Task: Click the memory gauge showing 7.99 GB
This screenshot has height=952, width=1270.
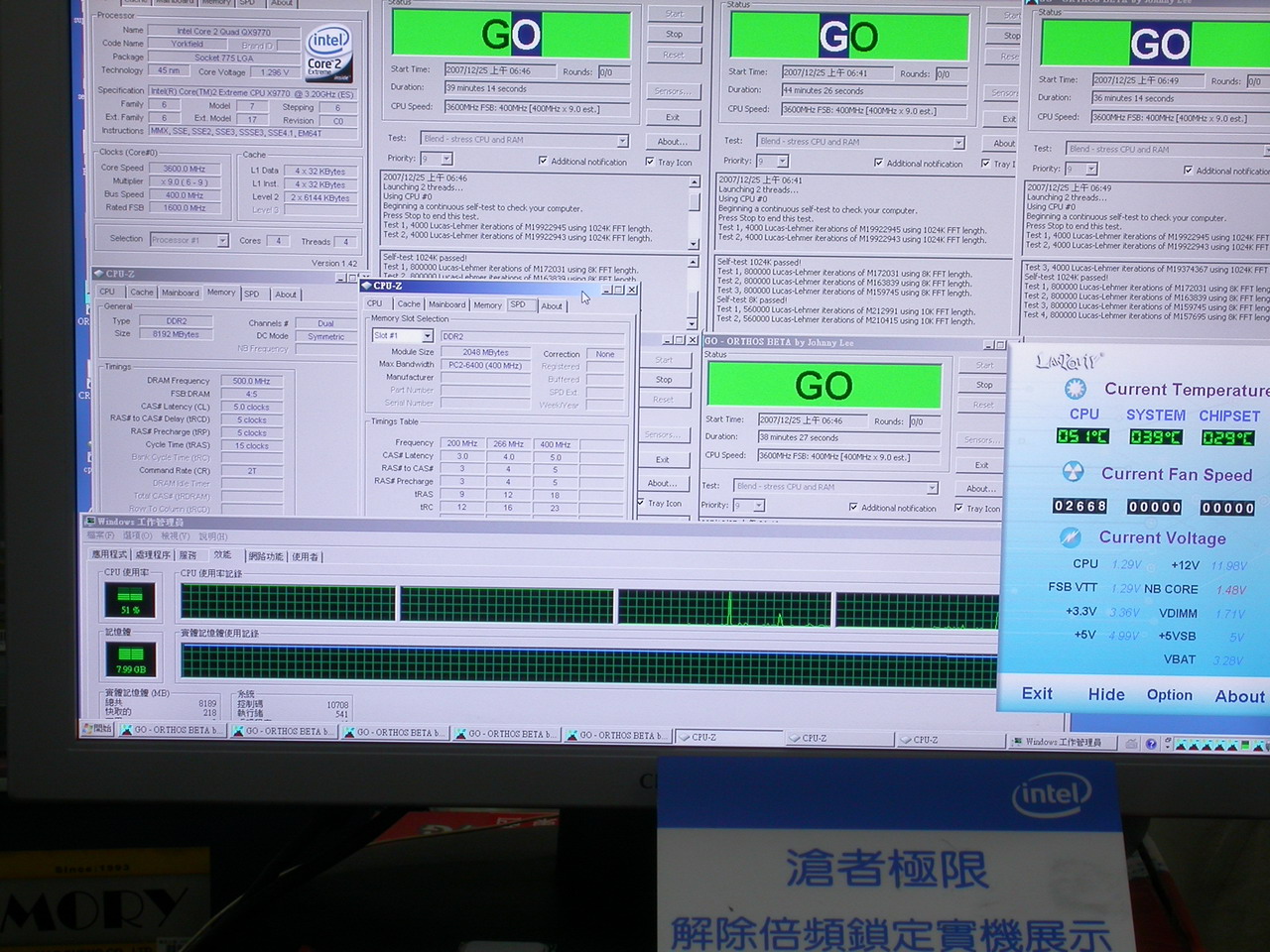Action: pyautogui.click(x=130, y=658)
